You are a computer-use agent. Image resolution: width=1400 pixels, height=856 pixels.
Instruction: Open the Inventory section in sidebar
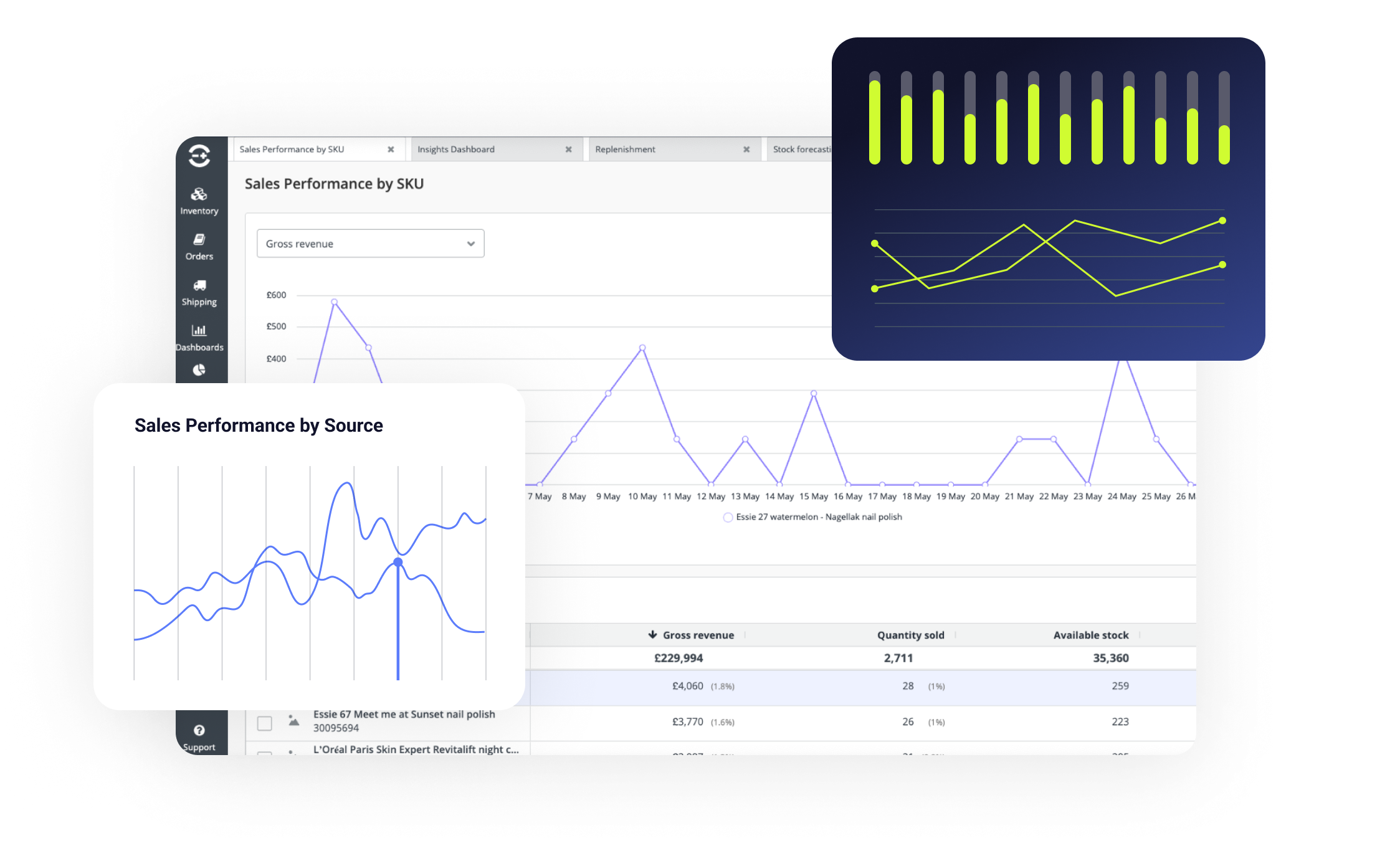tap(199, 201)
